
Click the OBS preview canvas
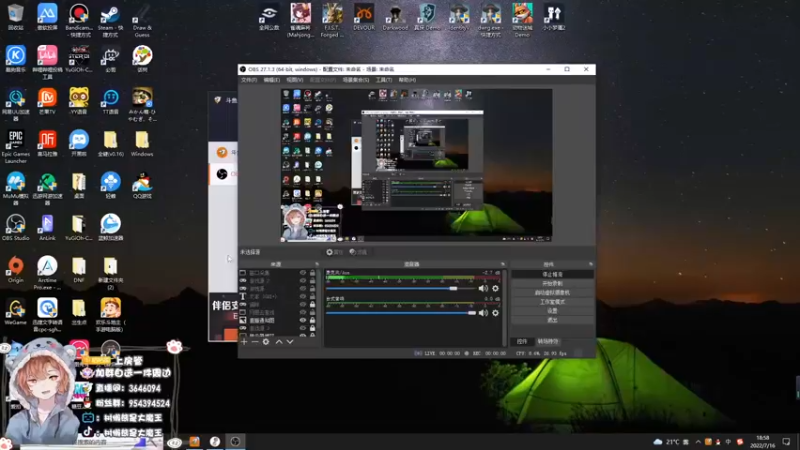click(x=416, y=165)
